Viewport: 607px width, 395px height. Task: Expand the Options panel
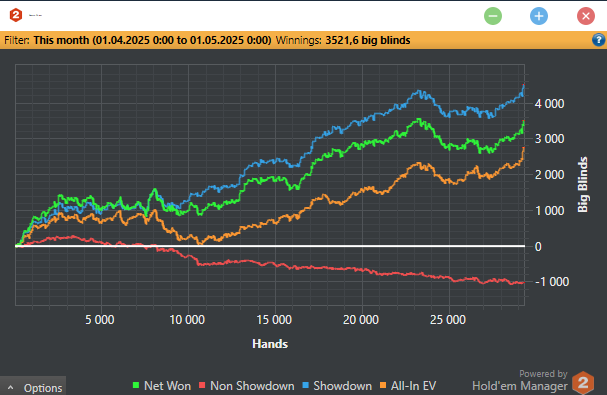tap(33, 387)
